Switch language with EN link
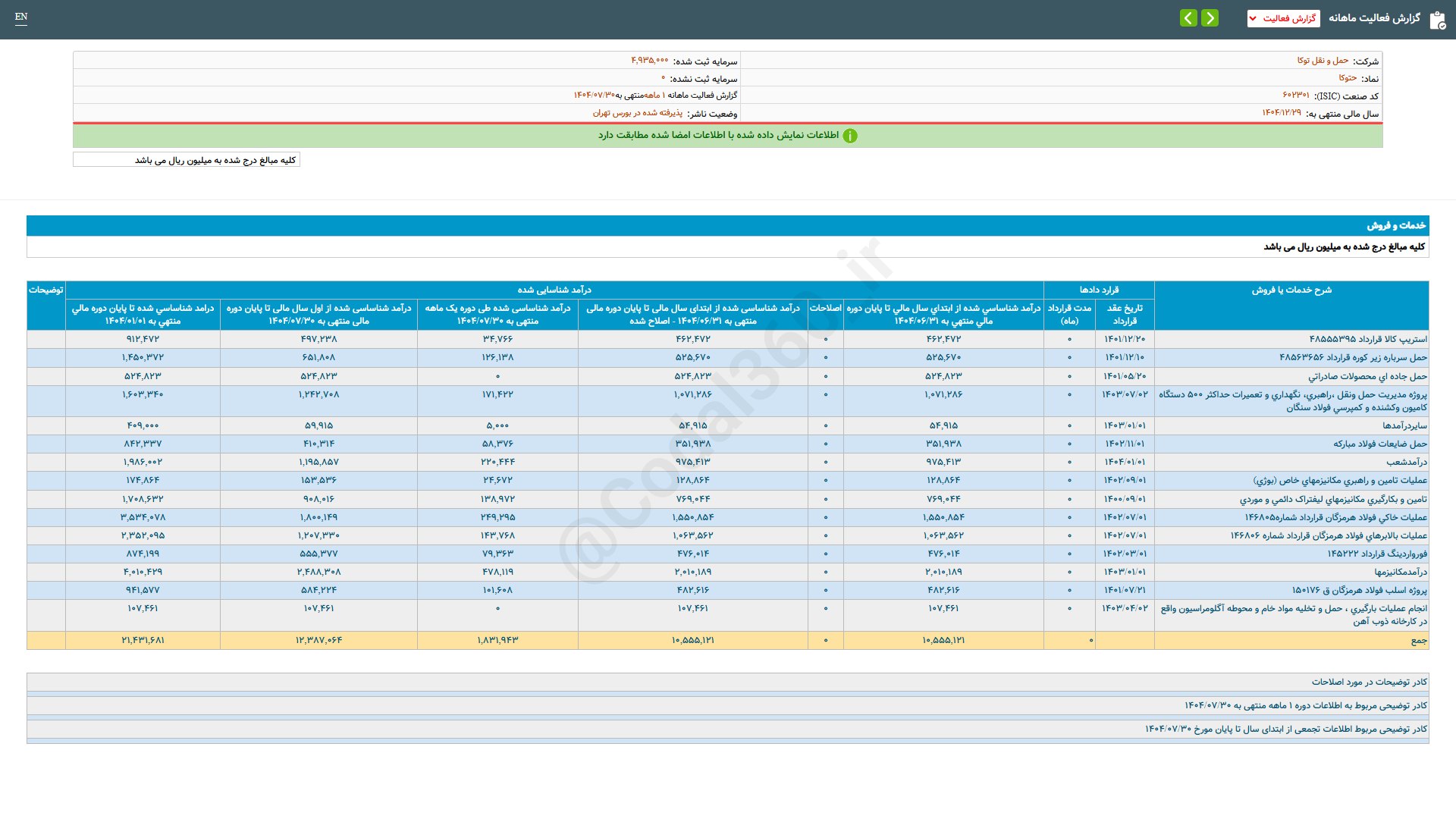 pyautogui.click(x=21, y=17)
